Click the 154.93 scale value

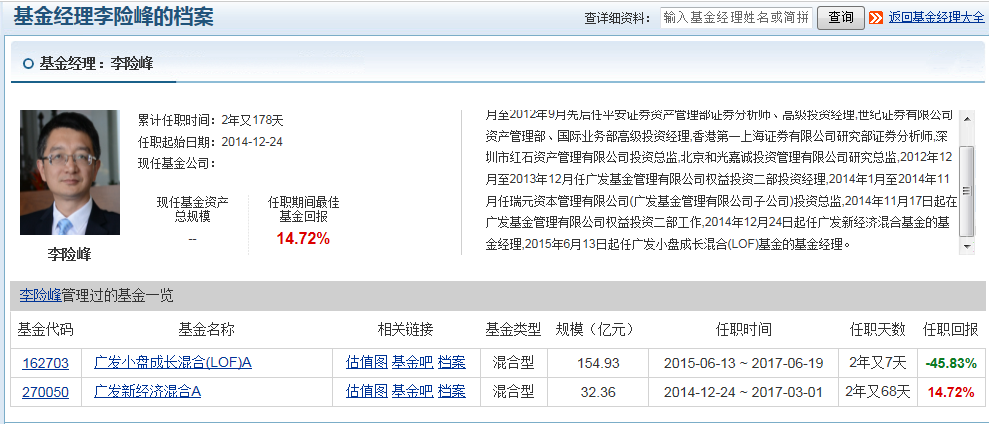point(598,363)
